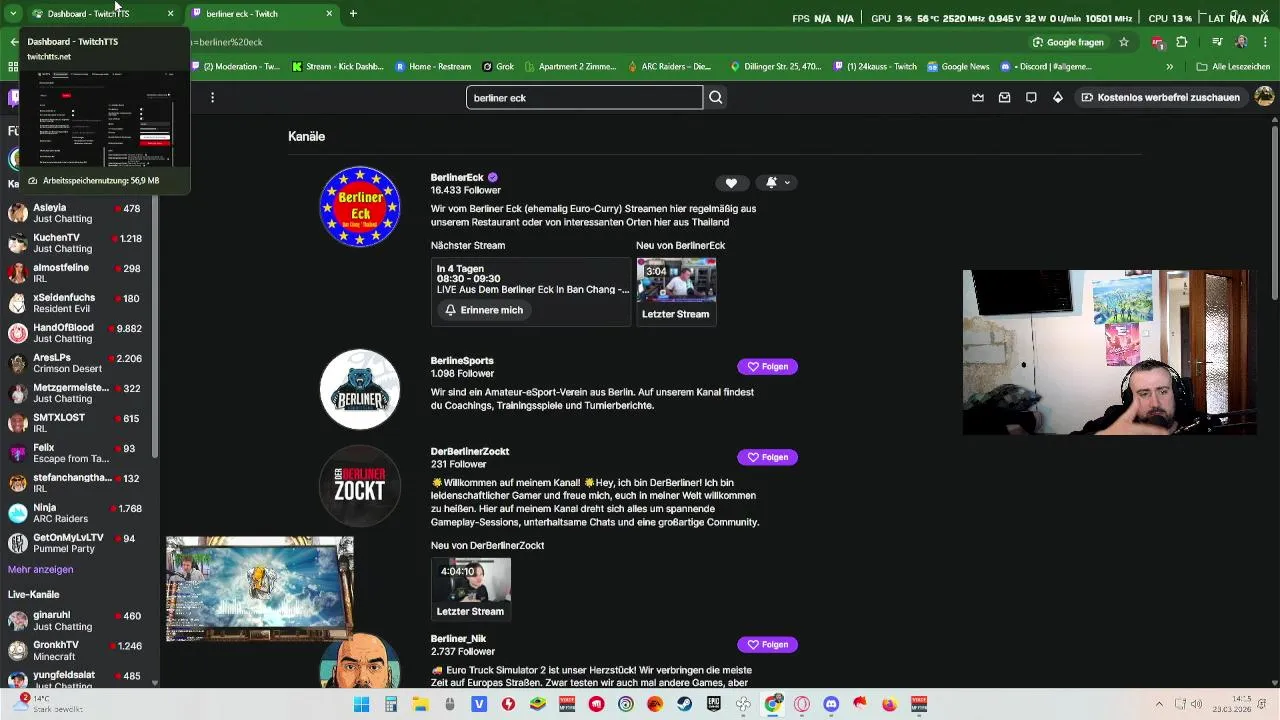Open BlueStacks from the taskbar
Viewport: 1280px width, 720px height.
537,704
